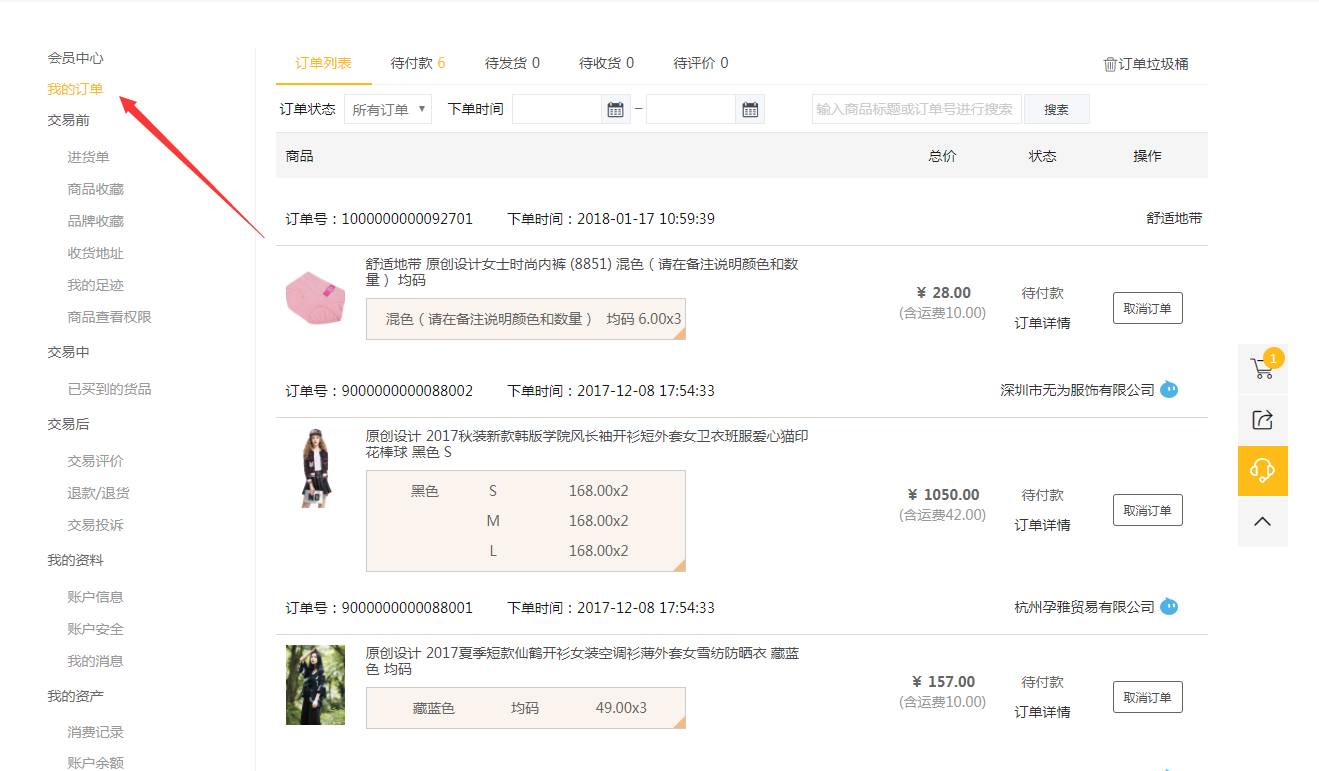Open the start date calendar icon

coord(615,110)
